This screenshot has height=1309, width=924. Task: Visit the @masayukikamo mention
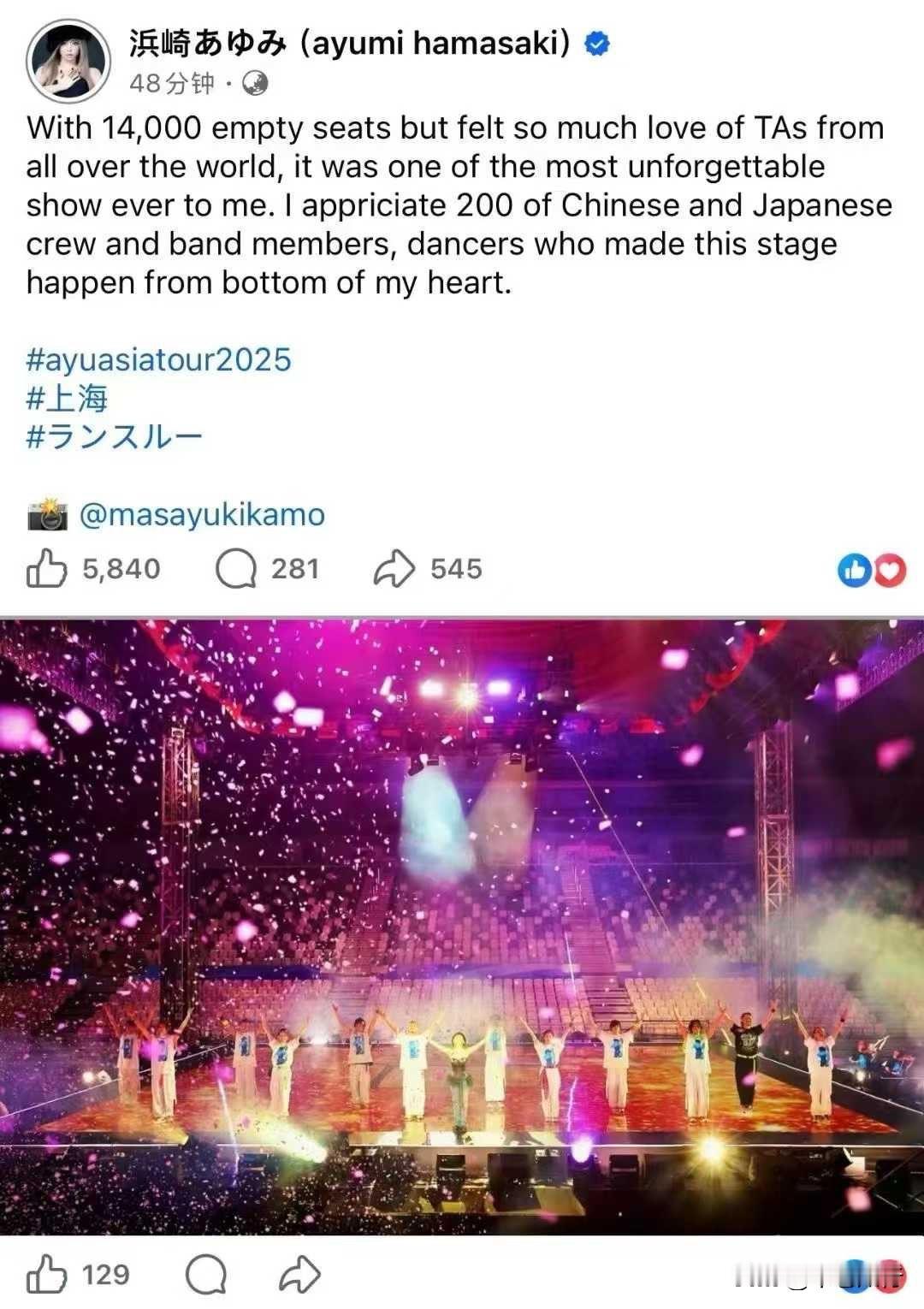[202, 514]
